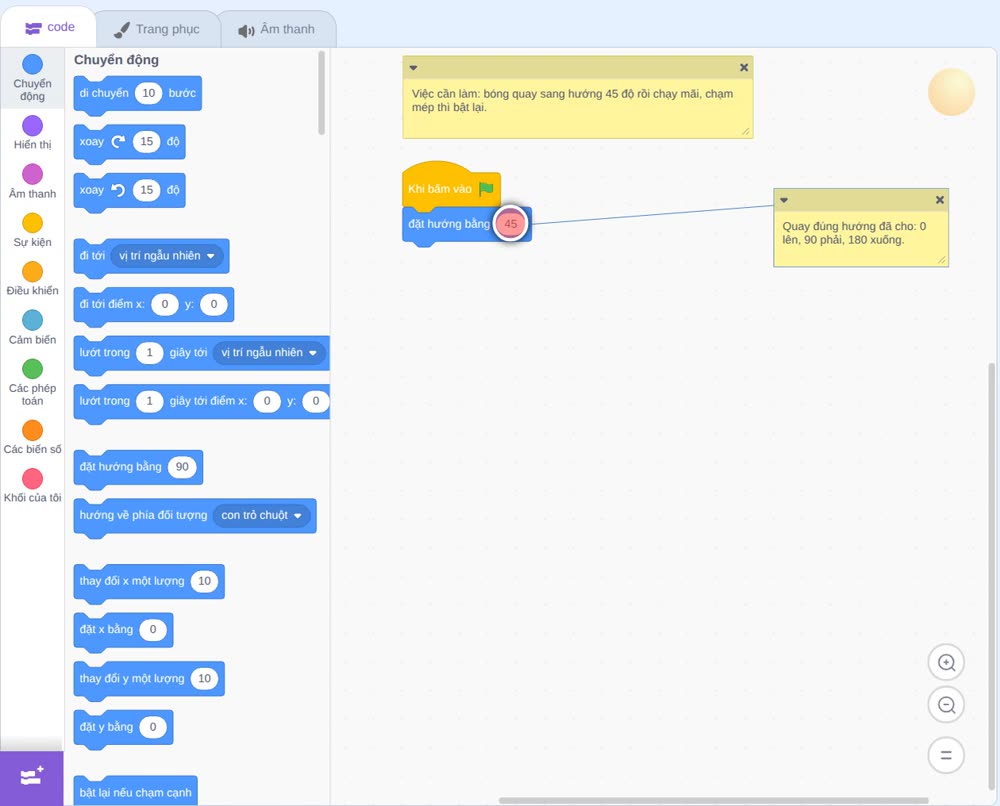1000x806 pixels.
Task: Select the Âm thanh category circle
Action: (33, 173)
